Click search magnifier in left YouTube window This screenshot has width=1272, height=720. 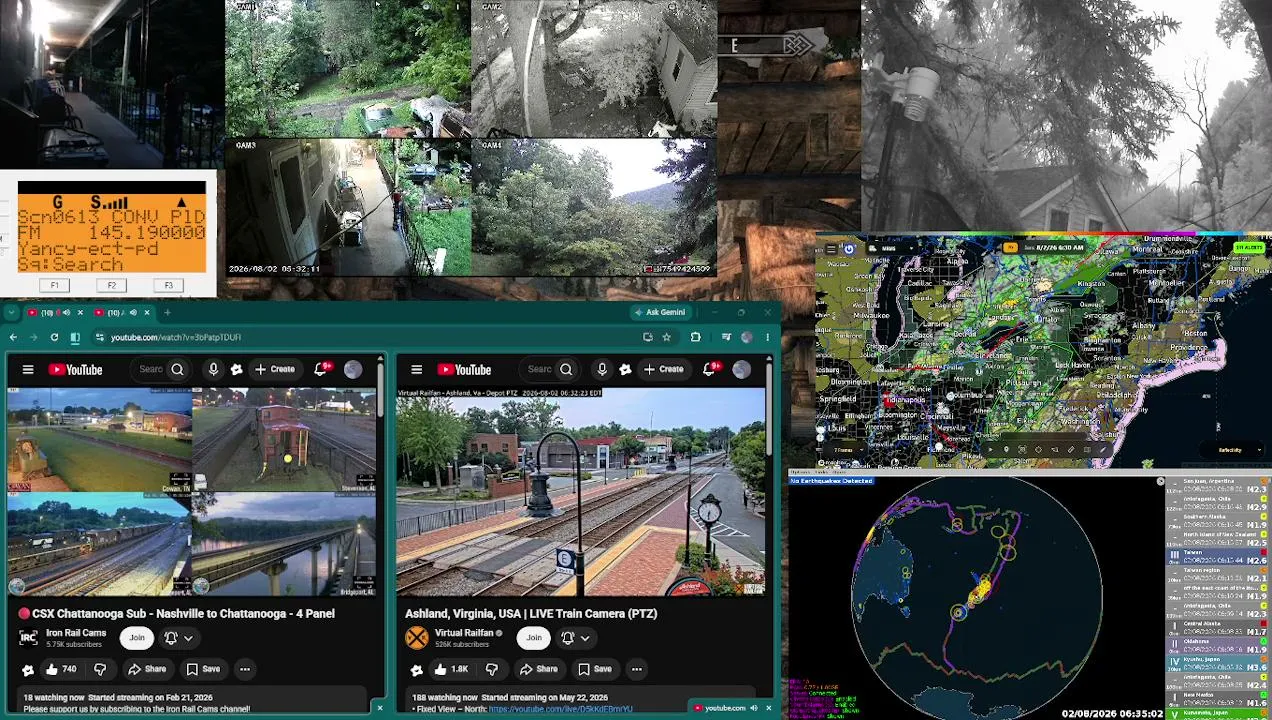tap(177, 370)
